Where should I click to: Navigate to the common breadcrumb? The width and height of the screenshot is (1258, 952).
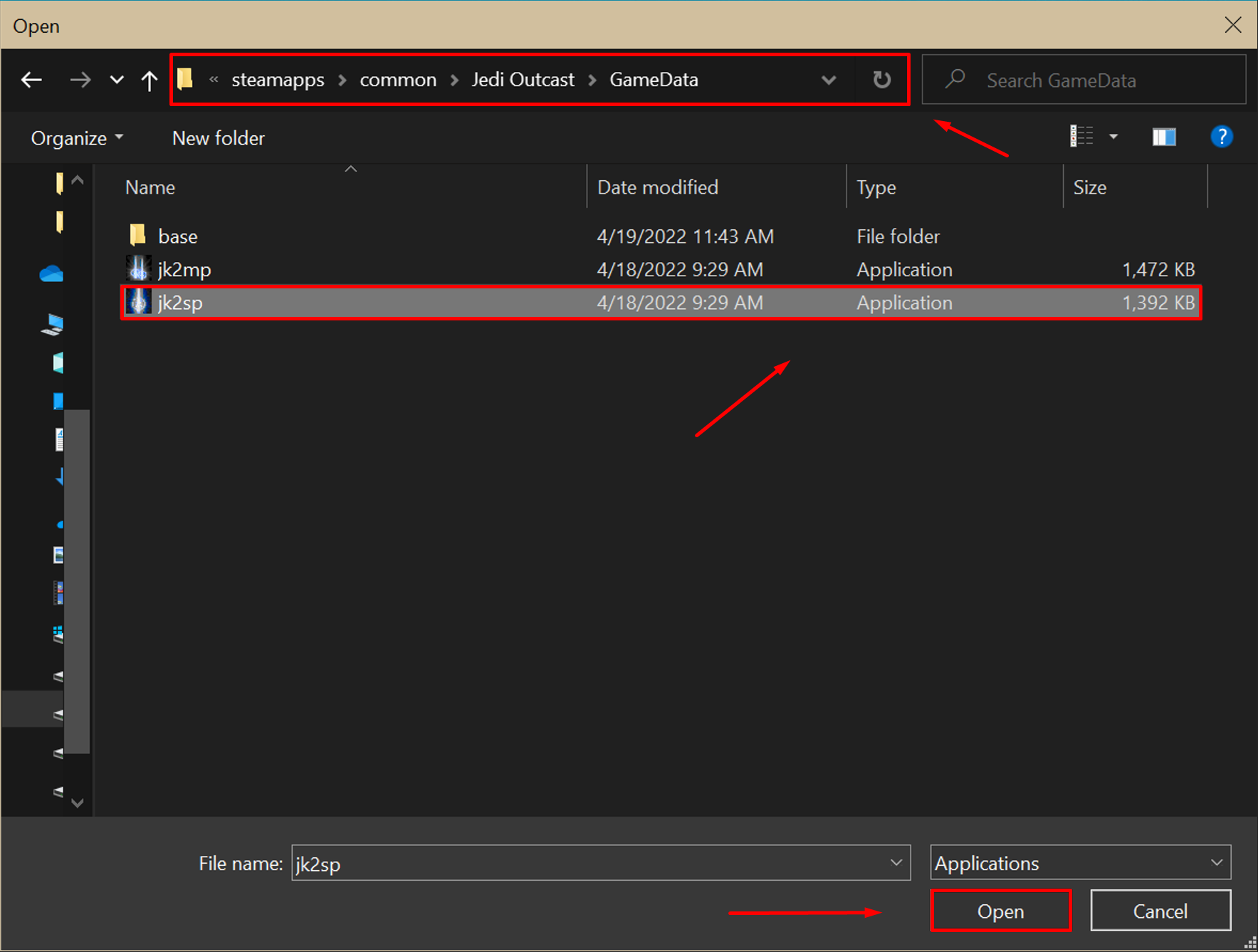[398, 80]
